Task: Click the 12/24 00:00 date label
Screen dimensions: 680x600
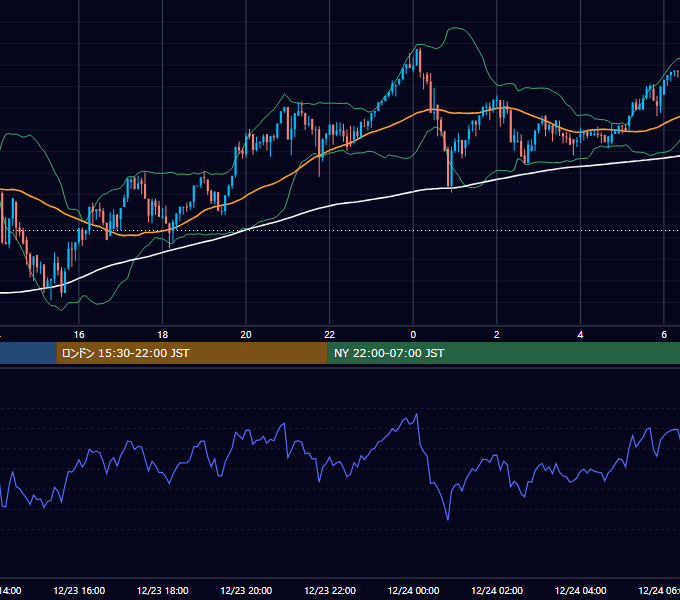Action: (413, 590)
